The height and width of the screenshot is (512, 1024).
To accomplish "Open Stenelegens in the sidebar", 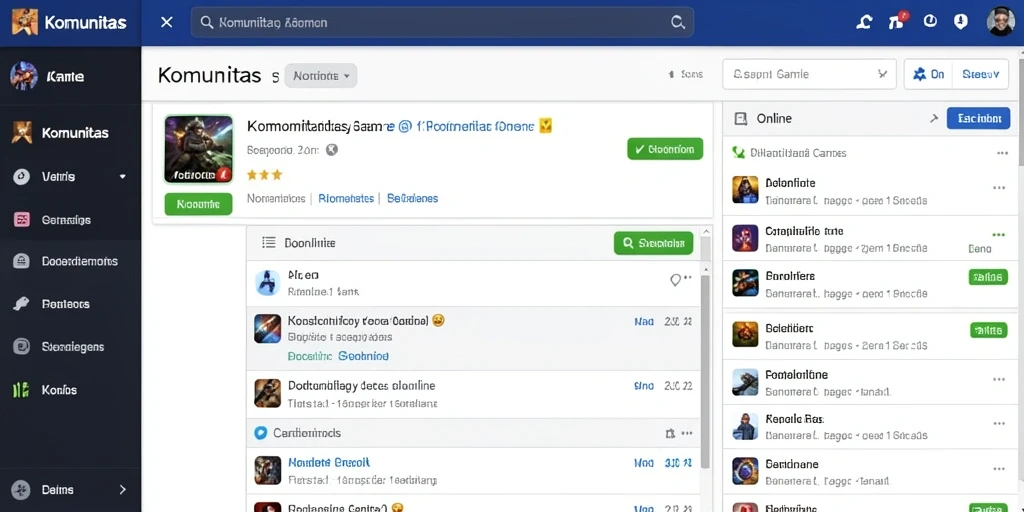I will click(70, 347).
